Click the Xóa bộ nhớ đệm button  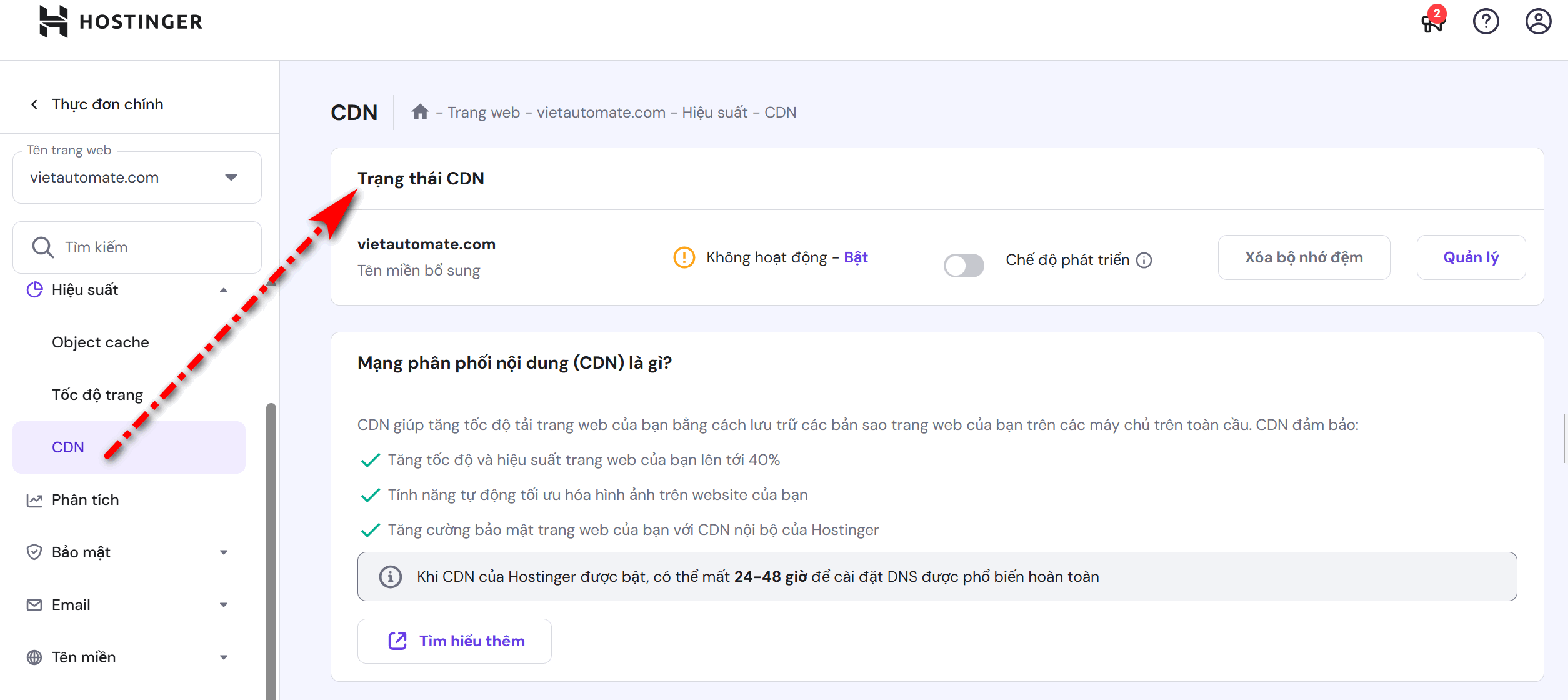[1304, 257]
